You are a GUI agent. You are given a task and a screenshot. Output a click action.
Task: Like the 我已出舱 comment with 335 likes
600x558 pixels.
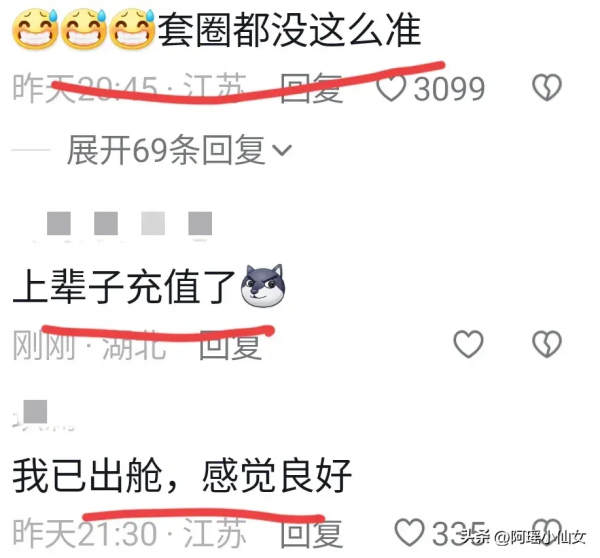409,532
